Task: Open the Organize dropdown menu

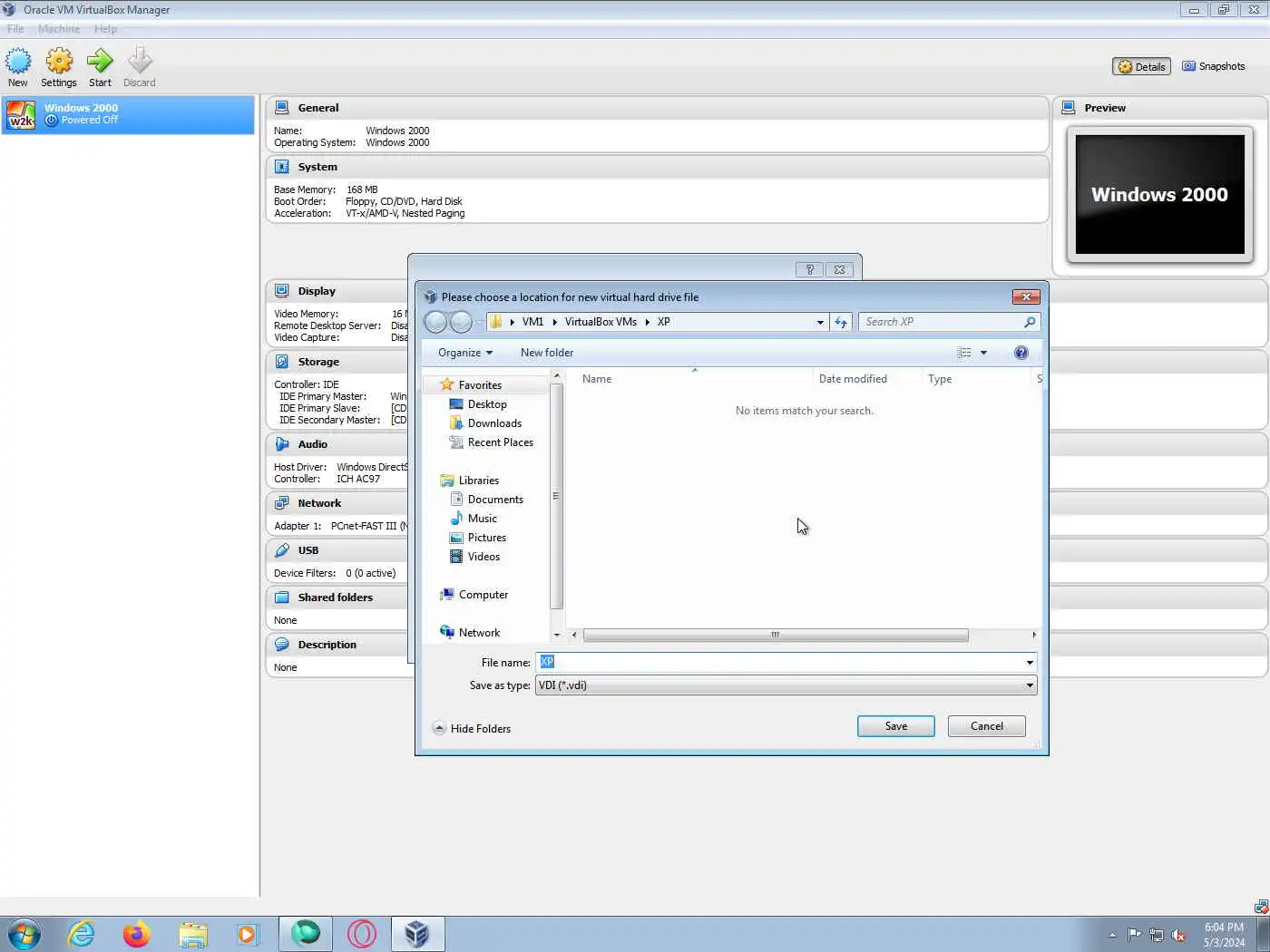Action: coord(465,353)
